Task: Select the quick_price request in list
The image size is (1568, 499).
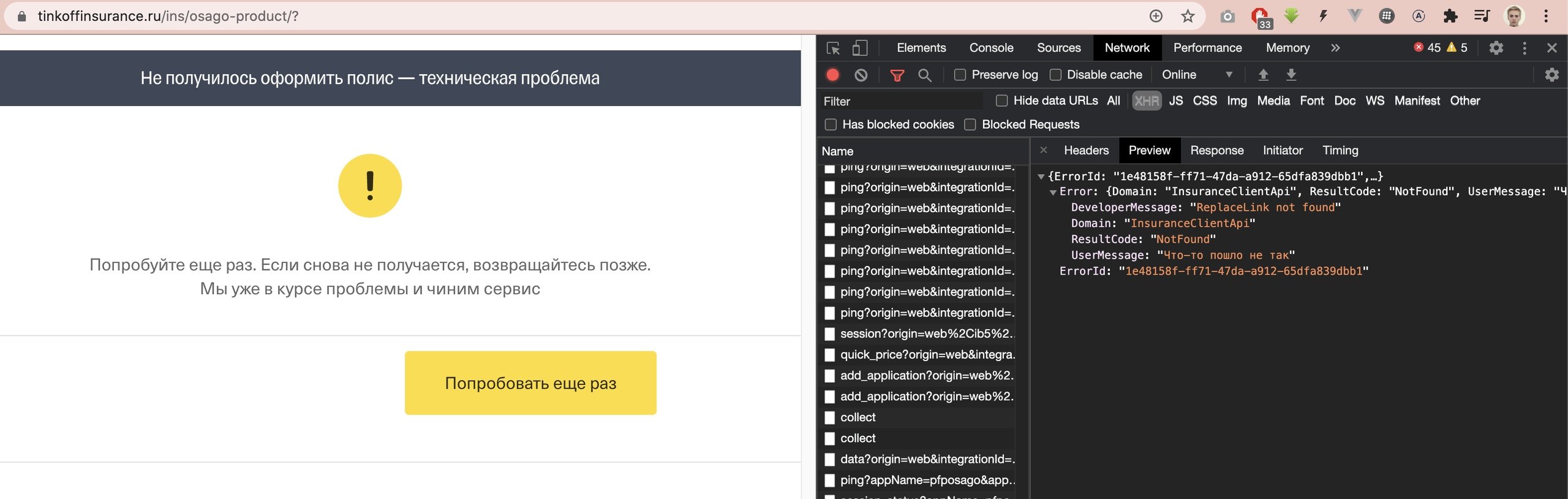Action: click(926, 354)
